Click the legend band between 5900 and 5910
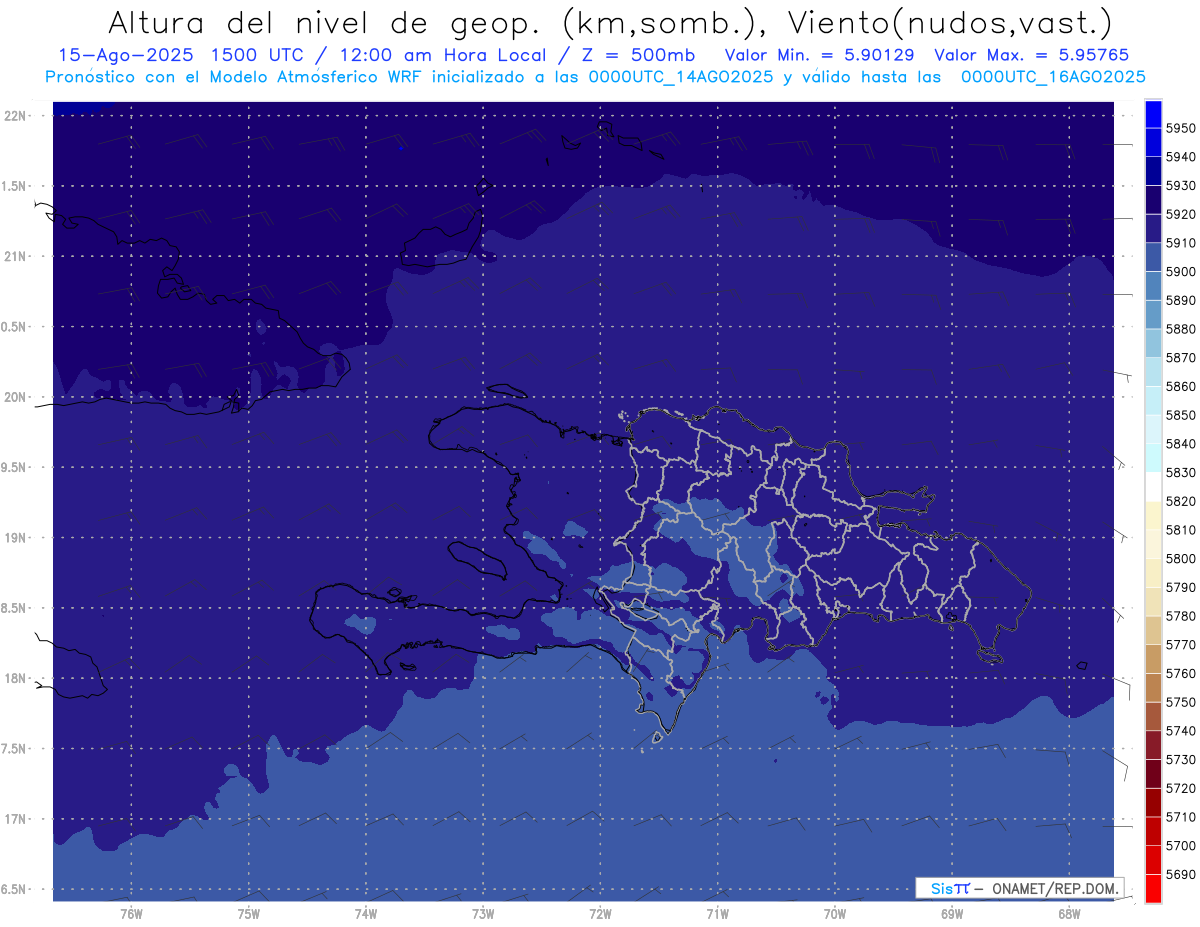The width and height of the screenshot is (1200, 927). 1152,257
